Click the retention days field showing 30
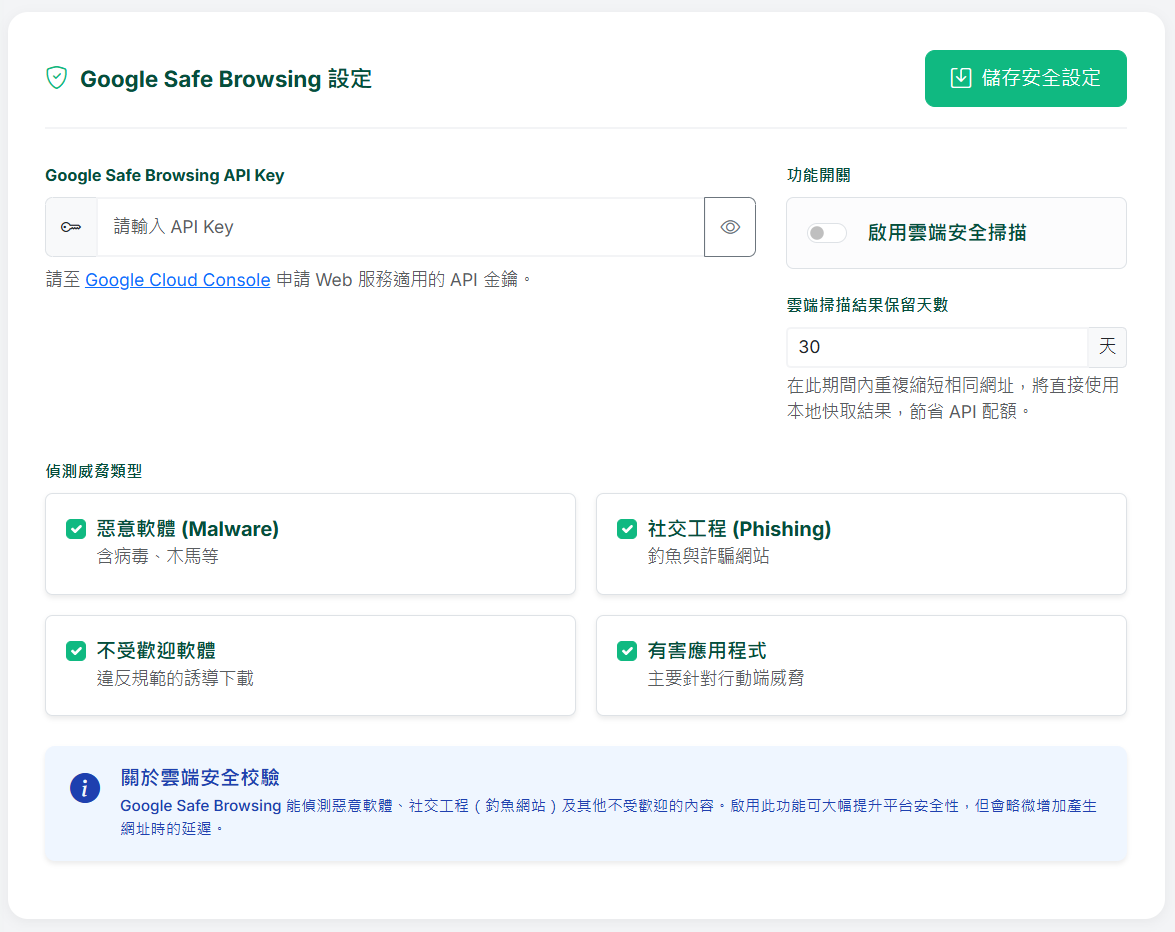1175x932 pixels. [937, 347]
